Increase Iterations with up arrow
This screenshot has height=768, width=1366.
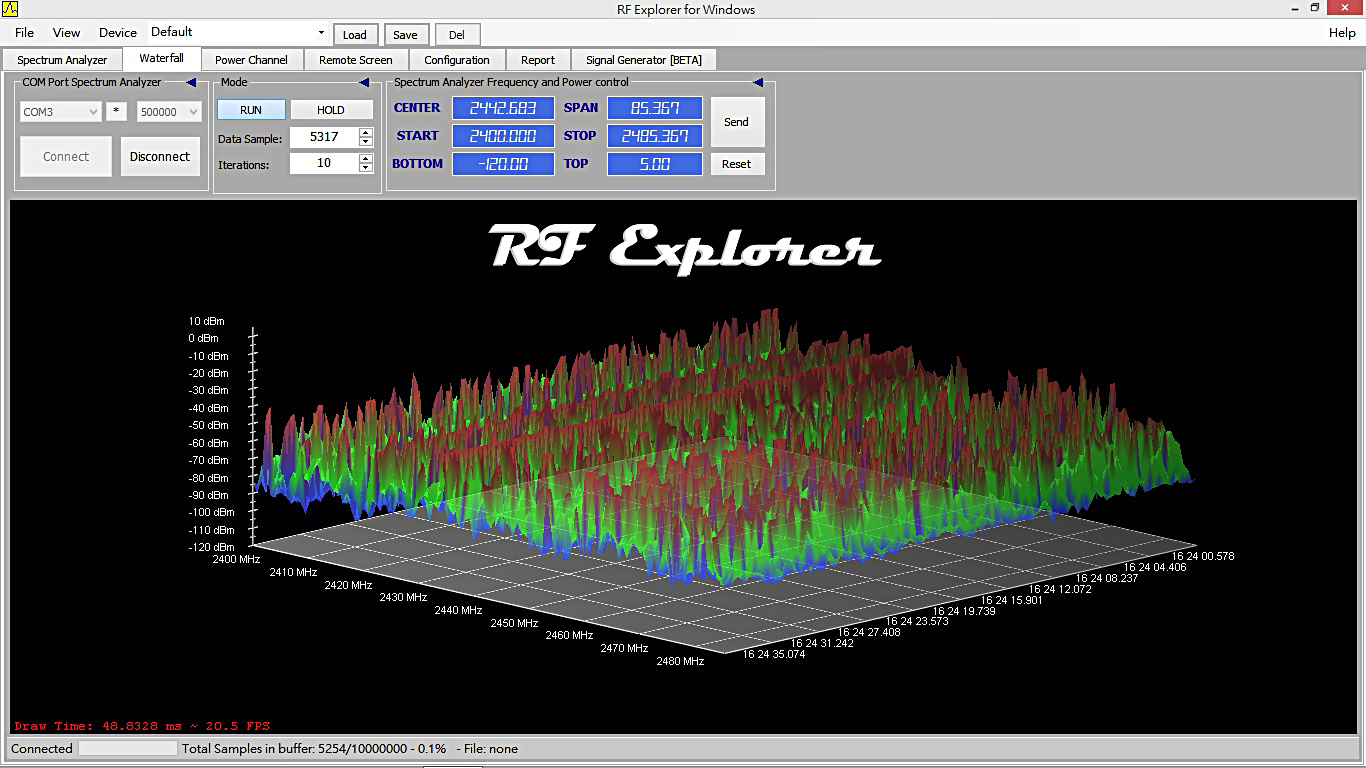tap(365, 157)
